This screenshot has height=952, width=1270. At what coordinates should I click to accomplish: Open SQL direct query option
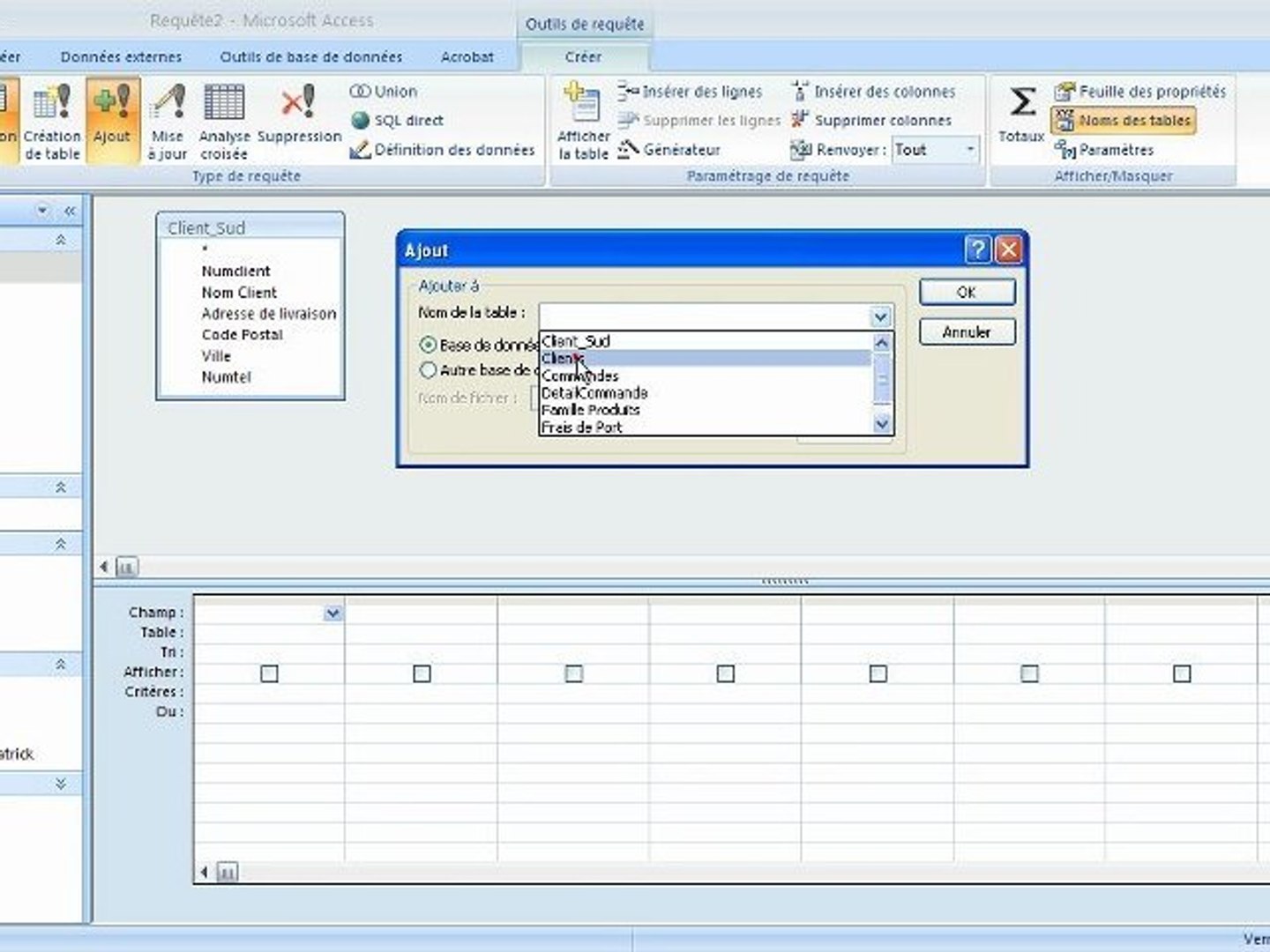(397, 121)
